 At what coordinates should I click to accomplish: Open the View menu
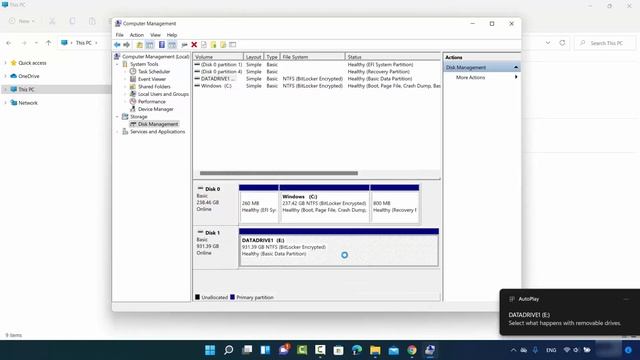point(155,35)
